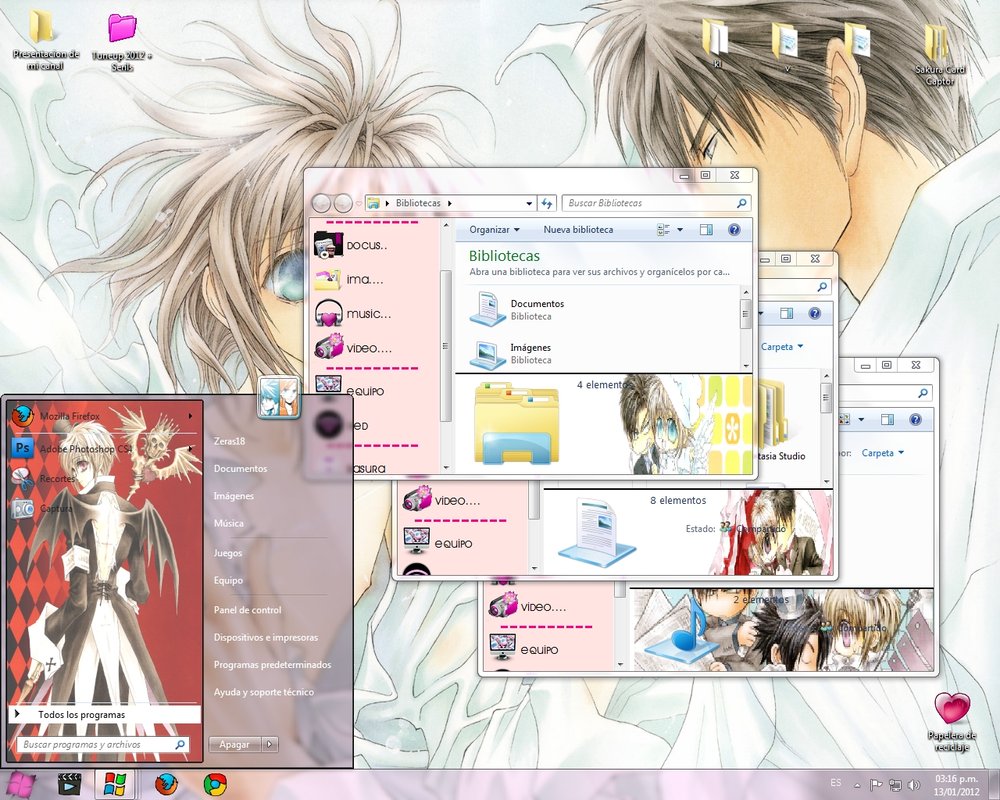
Task: Open Mozilla Firefox from Start menu
Action: click(68, 415)
